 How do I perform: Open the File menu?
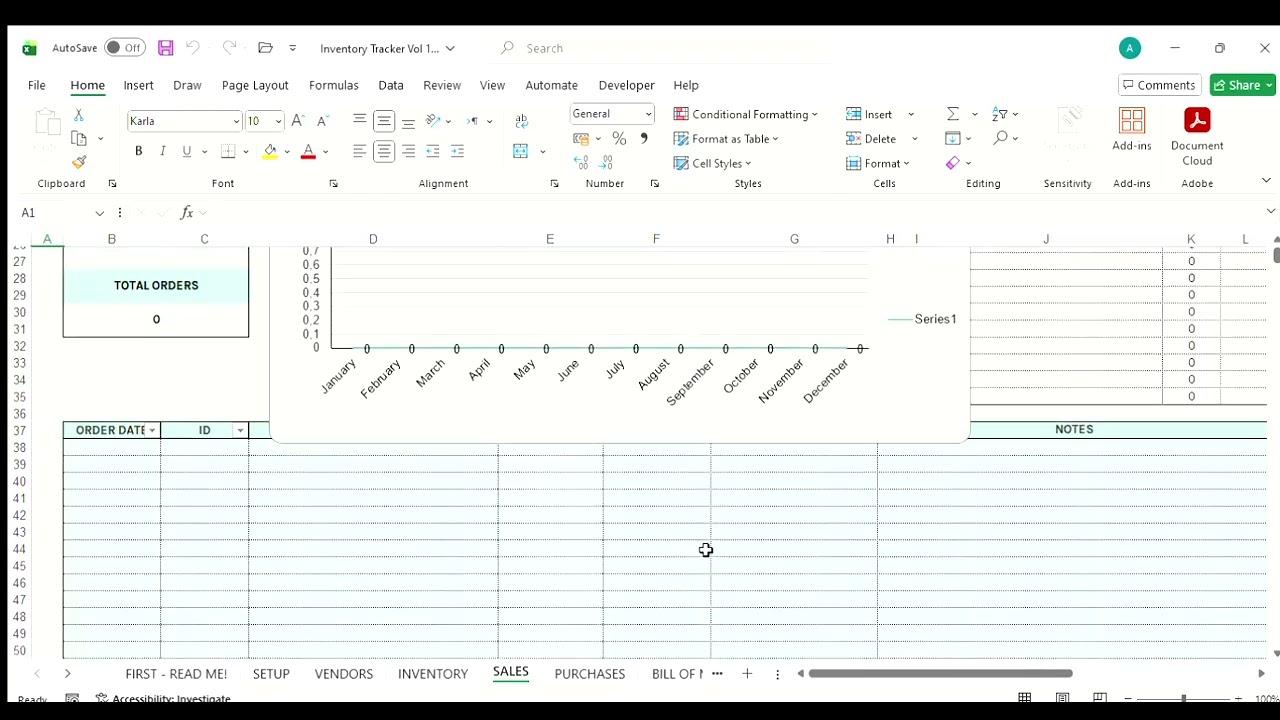click(x=37, y=85)
